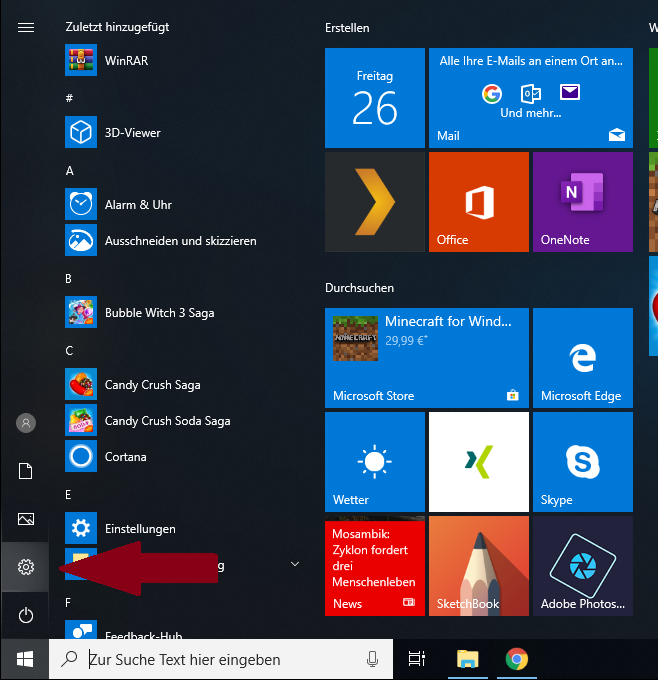Open Candy Crush Soda Saga
The image size is (658, 680).
pyautogui.click(x=184, y=420)
